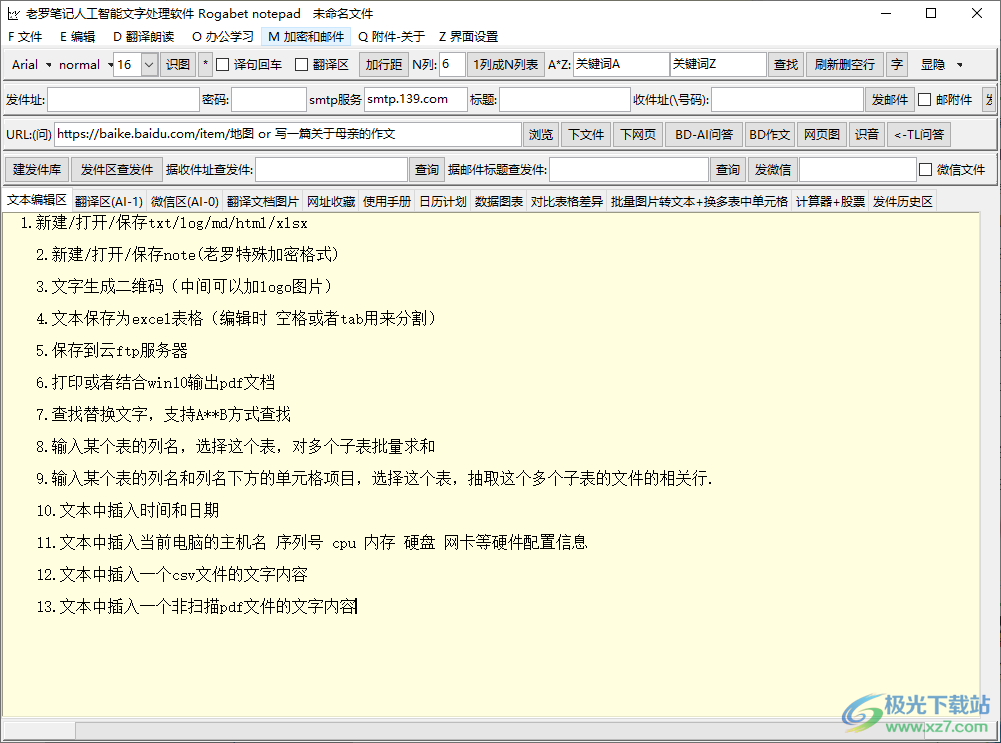Screen dimensions: 1001x743
Task: Click the BD-AI问答 button
Action: coord(704,134)
